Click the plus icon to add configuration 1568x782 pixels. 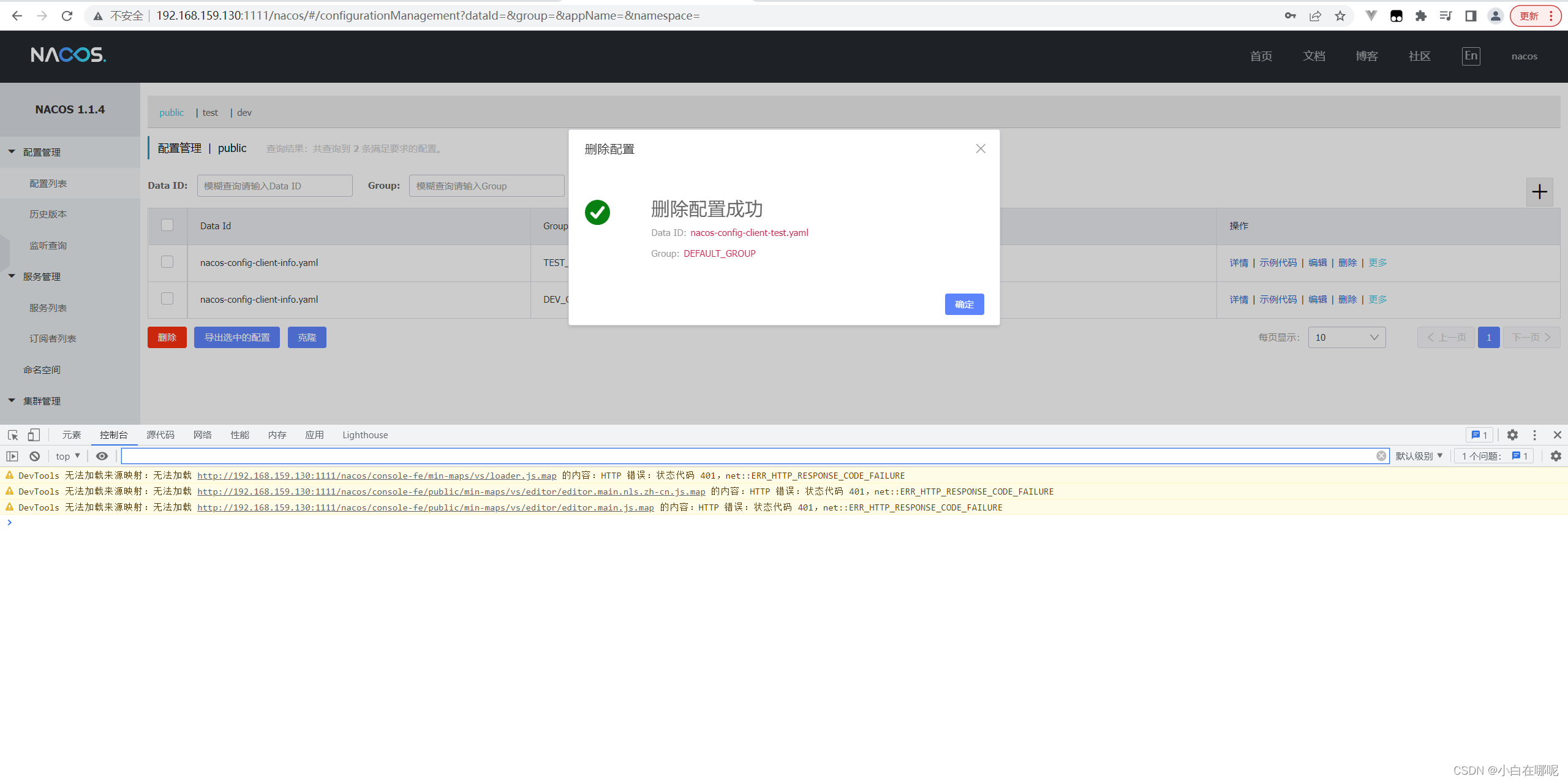pos(1539,192)
